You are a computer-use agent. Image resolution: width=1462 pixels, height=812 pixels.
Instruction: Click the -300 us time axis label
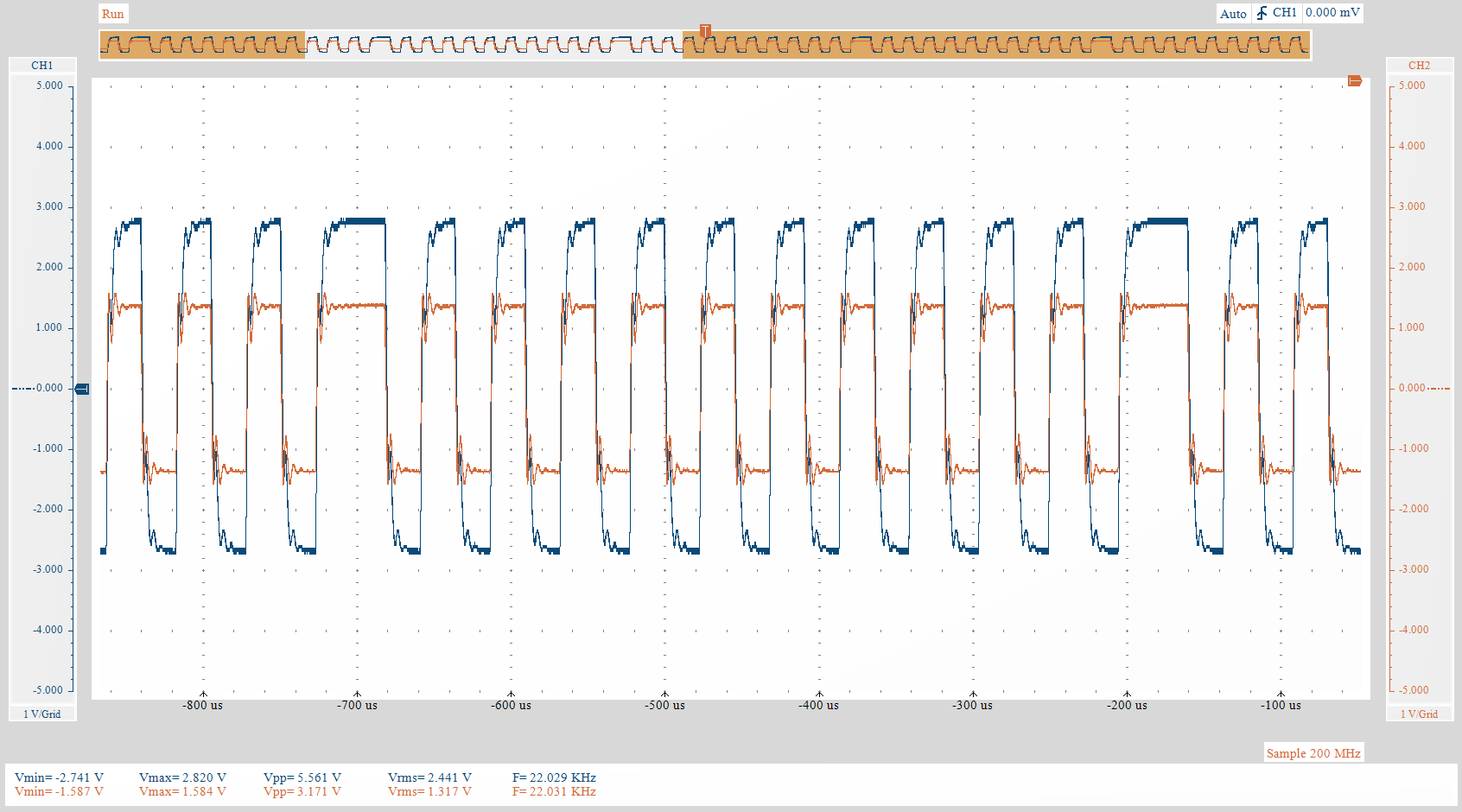point(972,706)
